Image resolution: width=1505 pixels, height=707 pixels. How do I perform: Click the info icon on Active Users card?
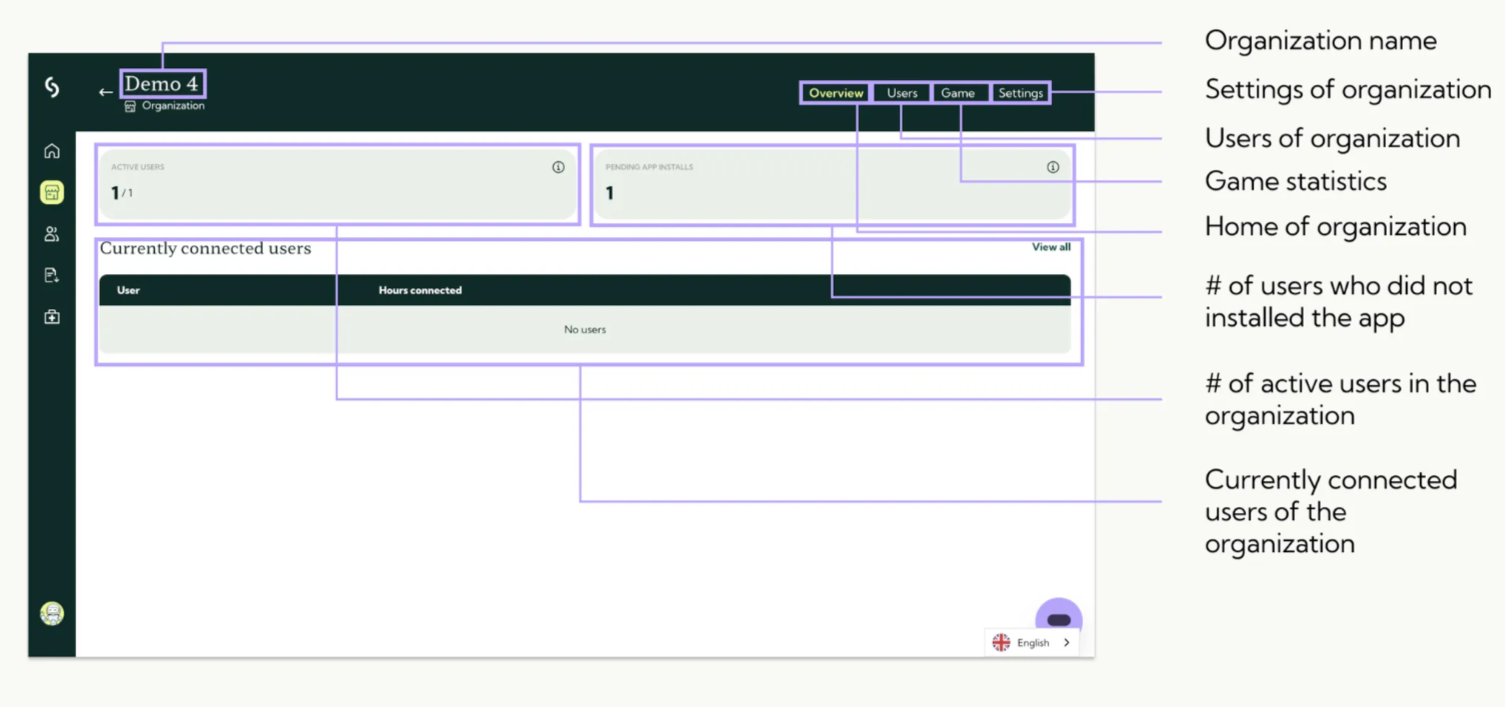[558, 167]
